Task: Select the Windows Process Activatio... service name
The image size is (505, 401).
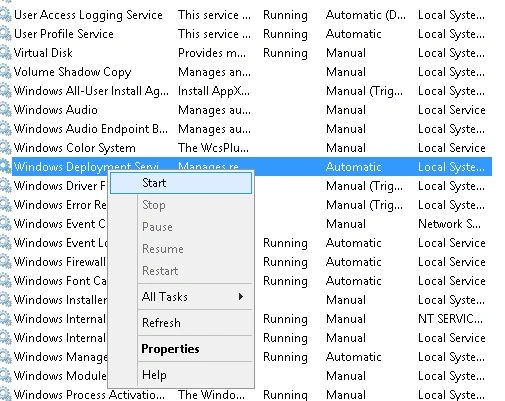Action: pos(89,395)
